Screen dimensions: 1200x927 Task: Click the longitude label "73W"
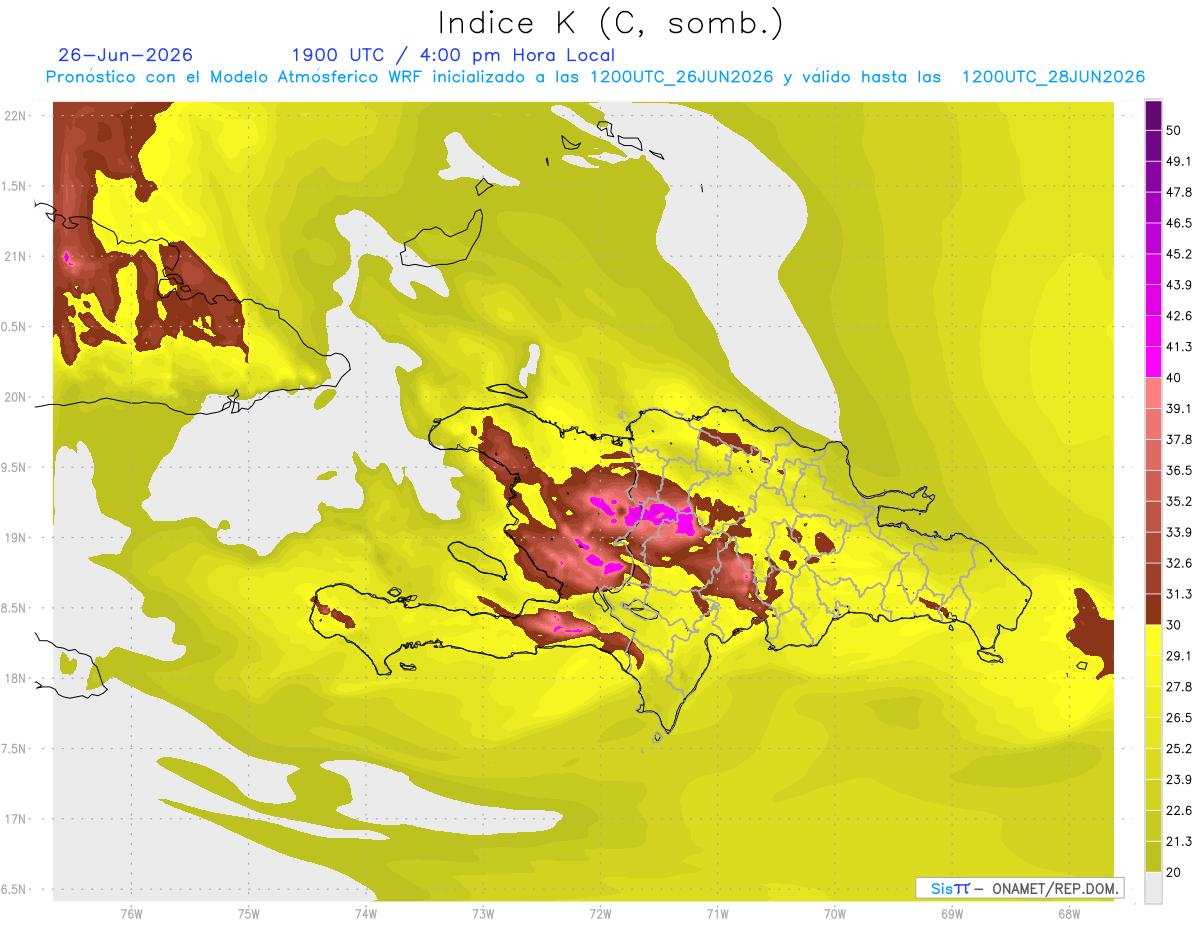tap(483, 913)
